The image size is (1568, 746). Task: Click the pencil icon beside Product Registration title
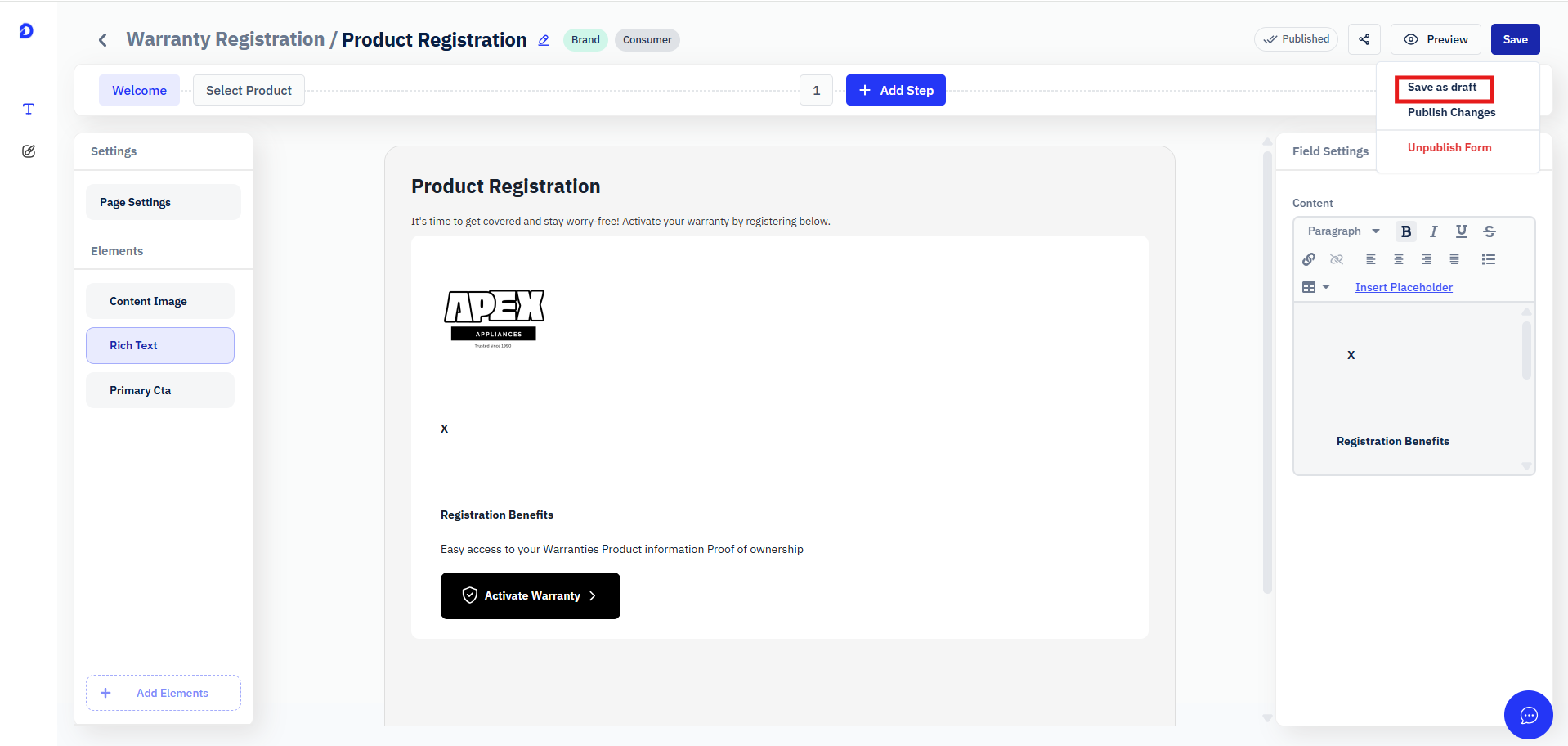coord(544,40)
